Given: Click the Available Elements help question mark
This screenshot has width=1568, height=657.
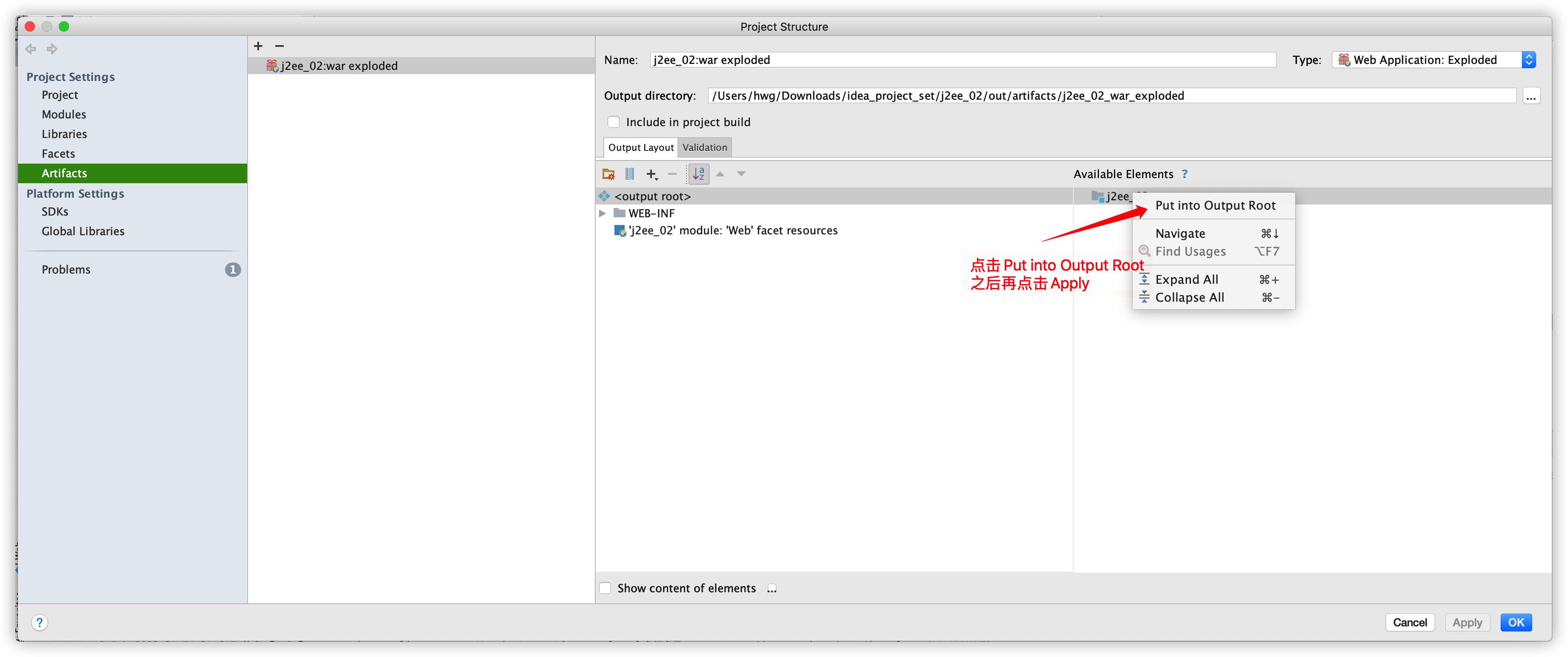Looking at the screenshot, I should tap(1185, 174).
